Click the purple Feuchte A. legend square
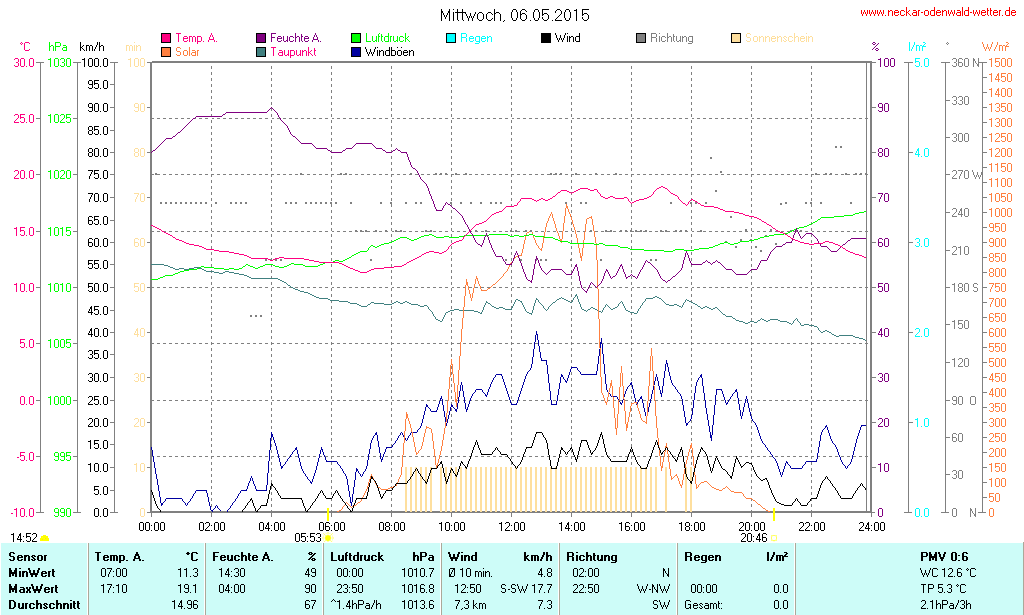This screenshot has width=1024, height=615. [x=262, y=39]
